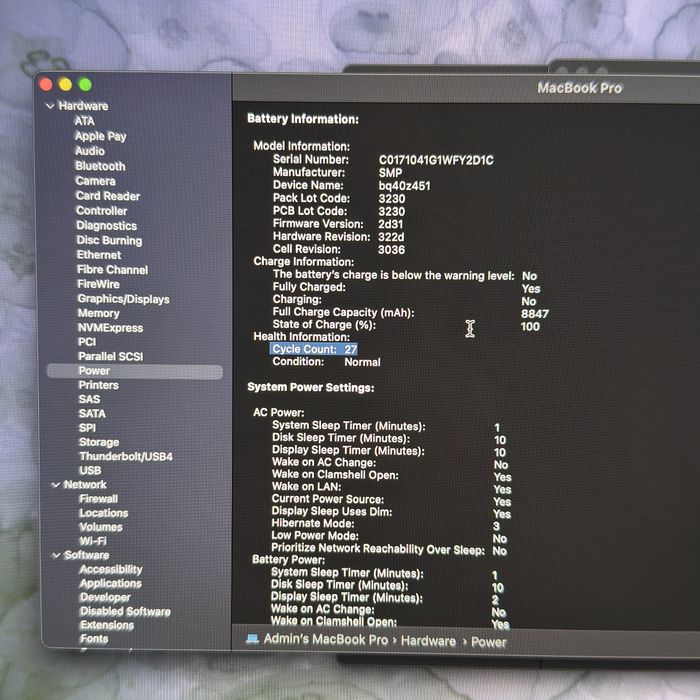Open SATA entry in sidebar
The height and width of the screenshot is (700, 700).
[92, 413]
